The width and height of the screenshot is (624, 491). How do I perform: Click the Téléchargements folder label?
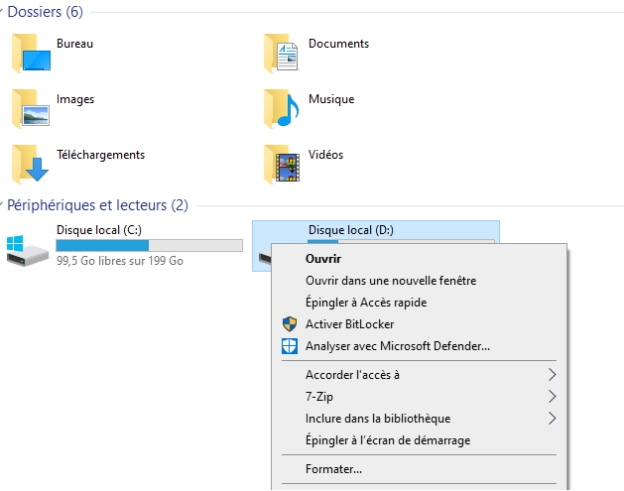coord(101,155)
